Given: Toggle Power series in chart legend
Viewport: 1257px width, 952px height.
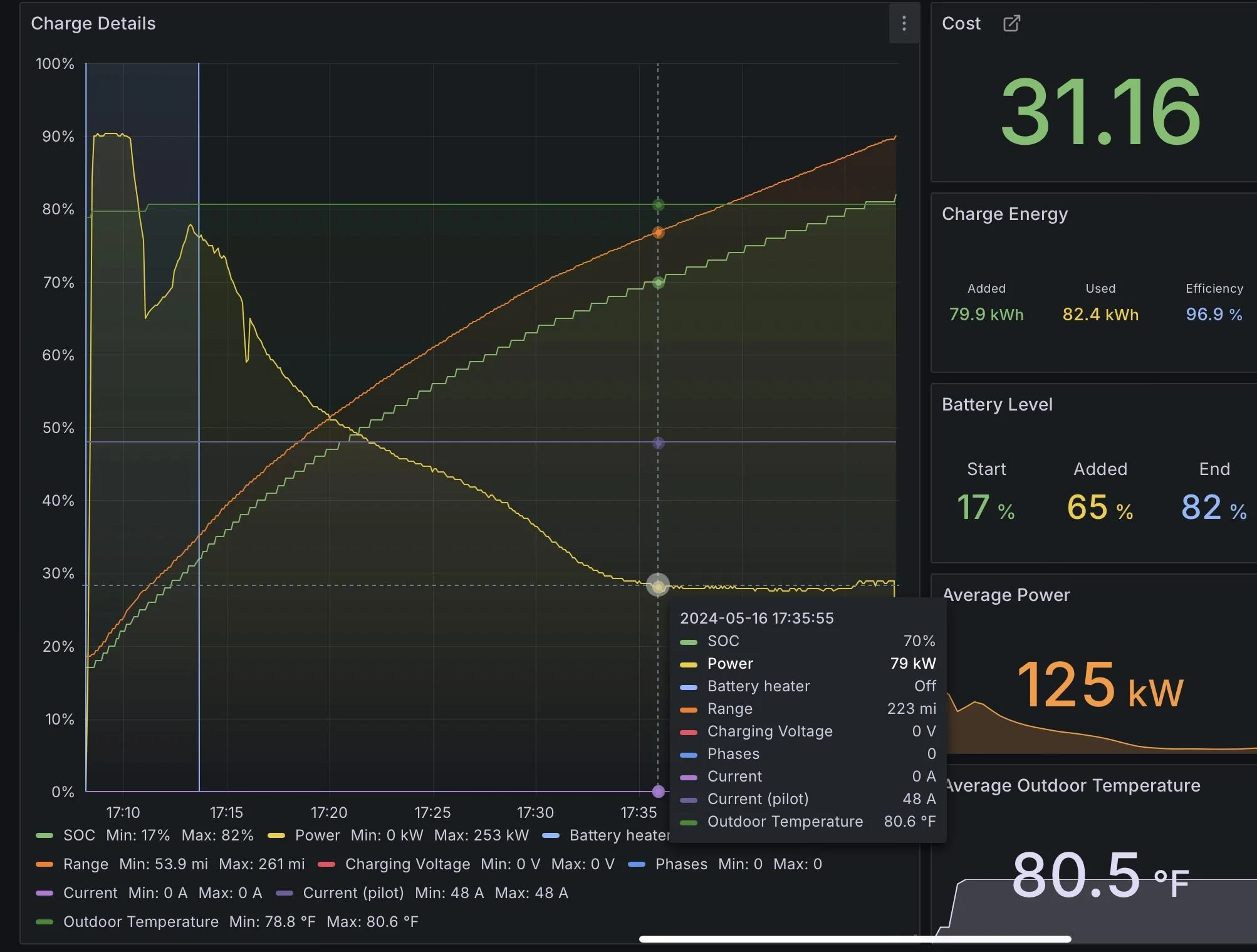Looking at the screenshot, I should point(317,835).
